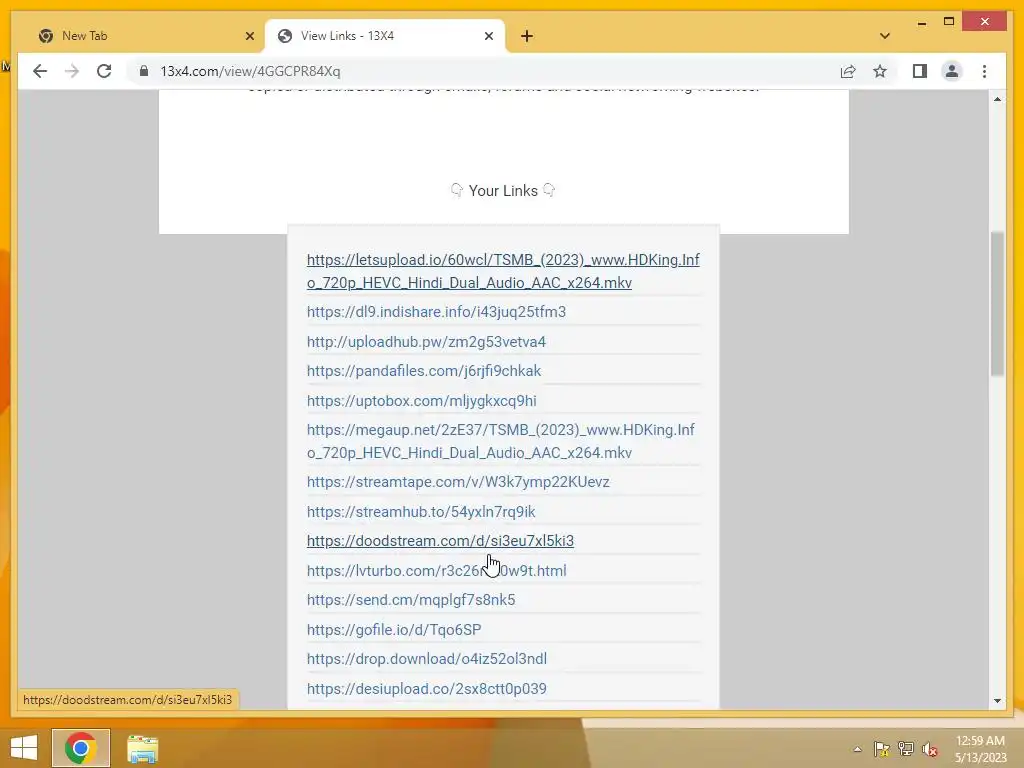The width and height of the screenshot is (1024, 768).
Task: Open File Explorer from taskbar
Action: (x=142, y=748)
